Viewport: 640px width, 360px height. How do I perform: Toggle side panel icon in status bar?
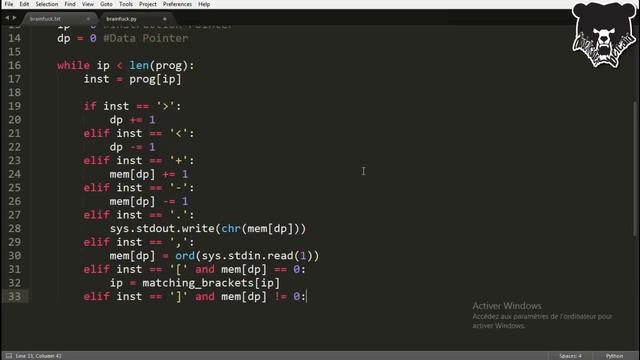point(9,356)
